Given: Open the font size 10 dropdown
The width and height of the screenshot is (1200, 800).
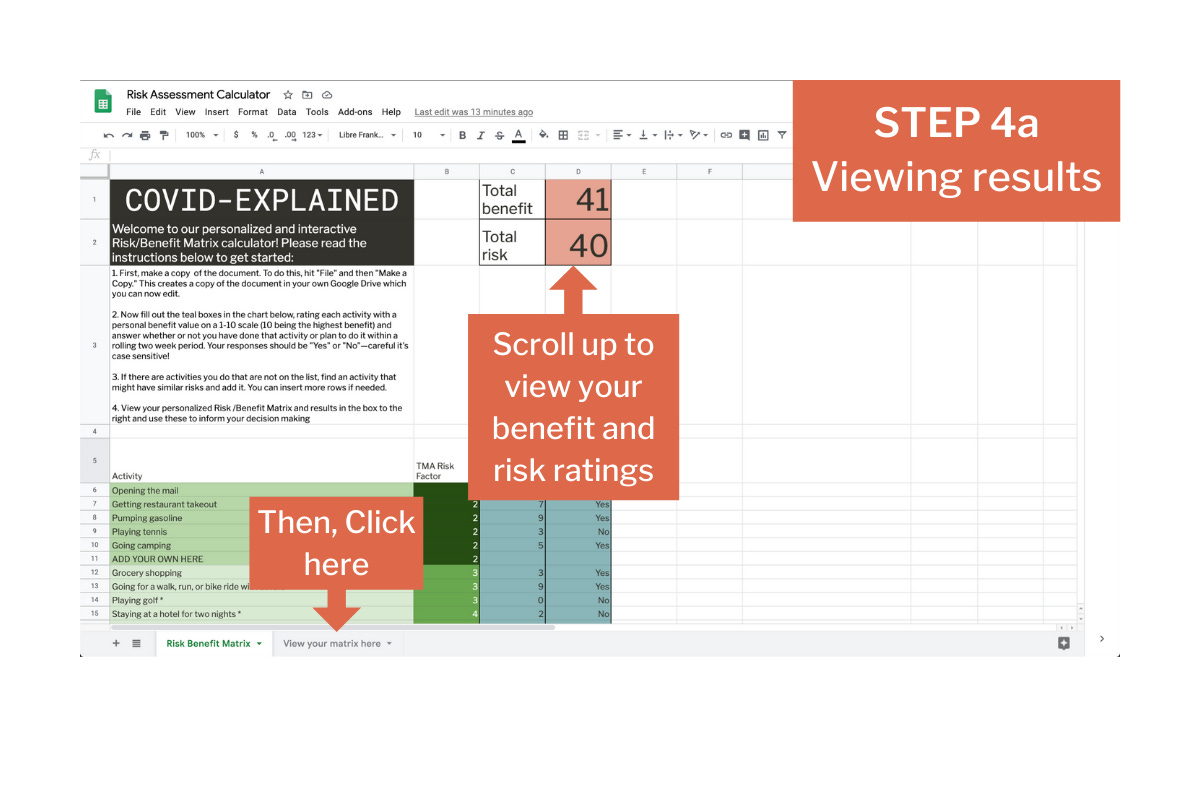Looking at the screenshot, I should (x=429, y=135).
